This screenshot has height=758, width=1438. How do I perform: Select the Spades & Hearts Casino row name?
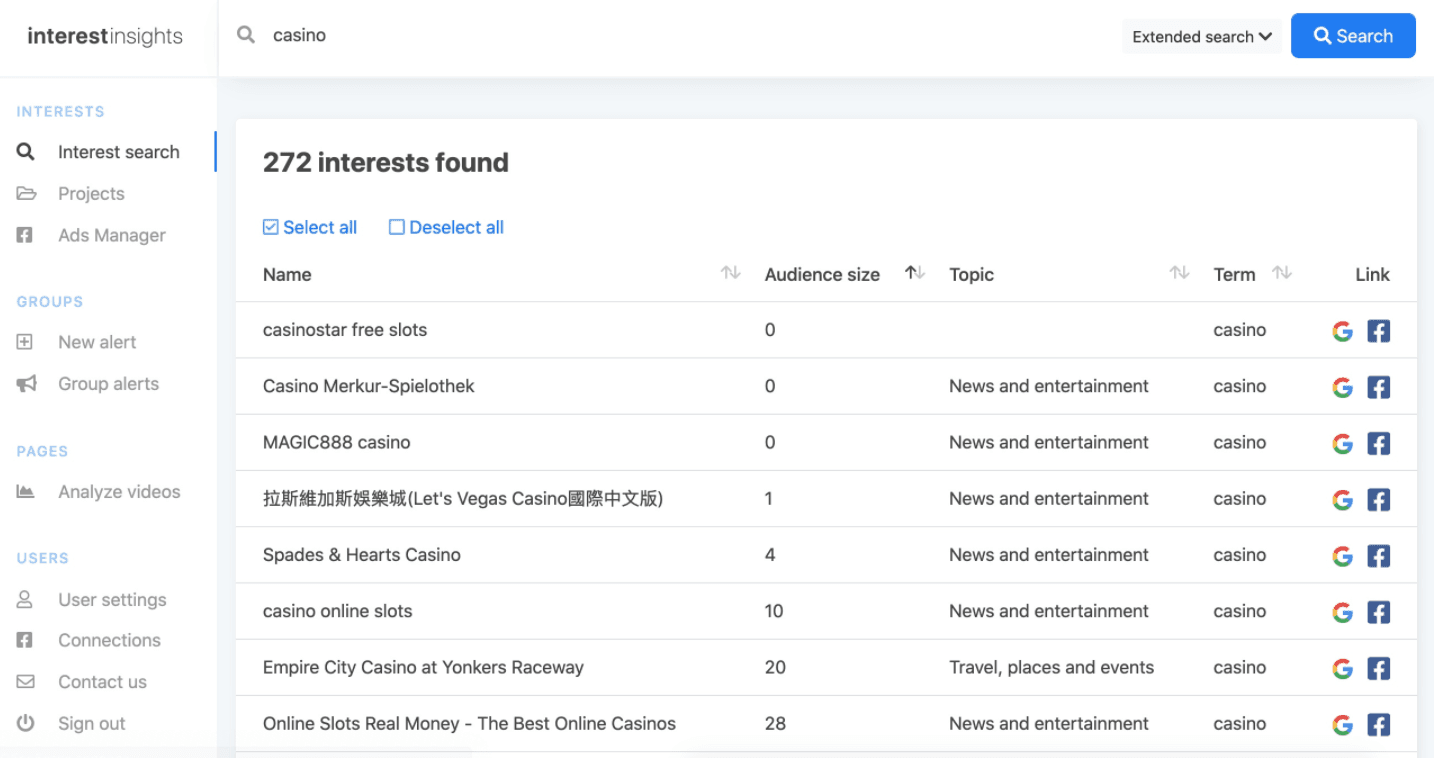coord(362,555)
